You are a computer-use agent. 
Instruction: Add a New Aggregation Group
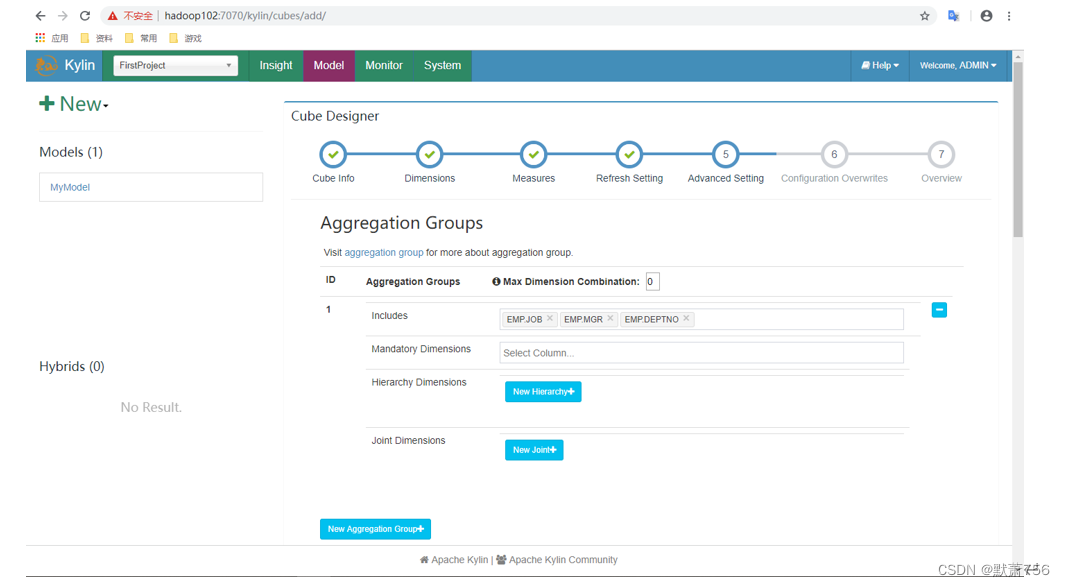click(375, 529)
